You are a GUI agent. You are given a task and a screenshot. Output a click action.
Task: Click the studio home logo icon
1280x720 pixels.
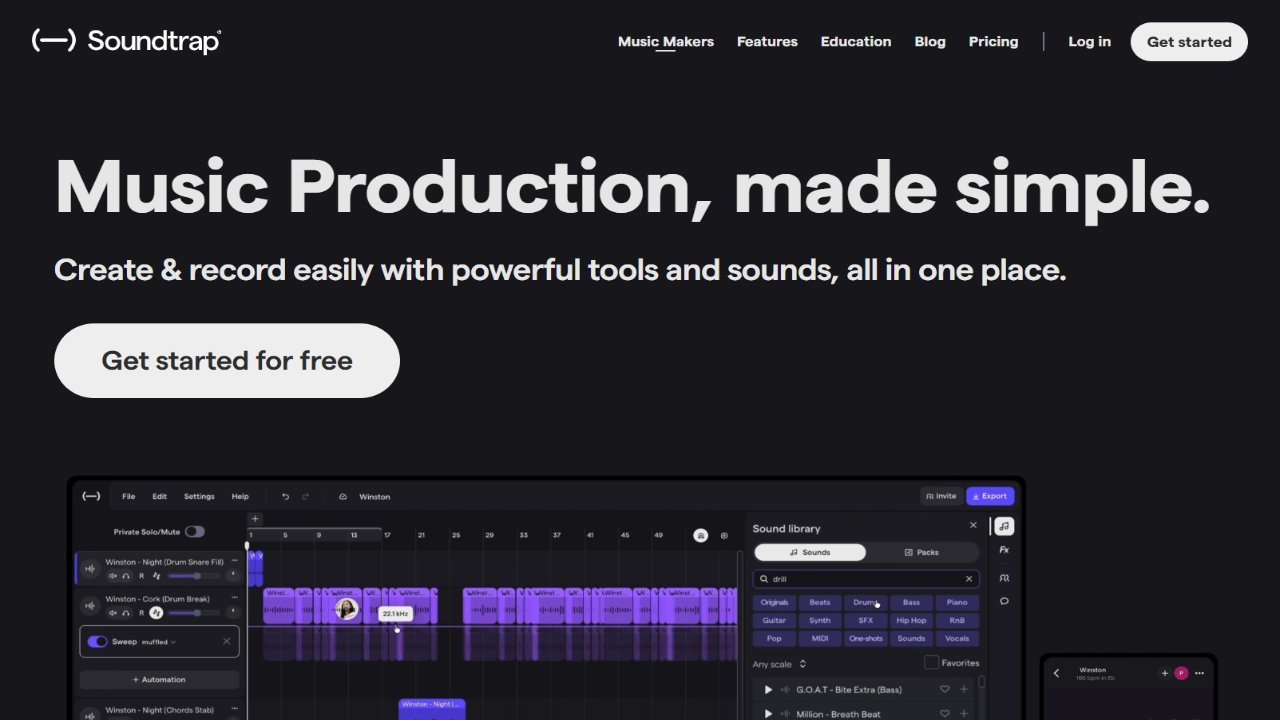pos(92,496)
